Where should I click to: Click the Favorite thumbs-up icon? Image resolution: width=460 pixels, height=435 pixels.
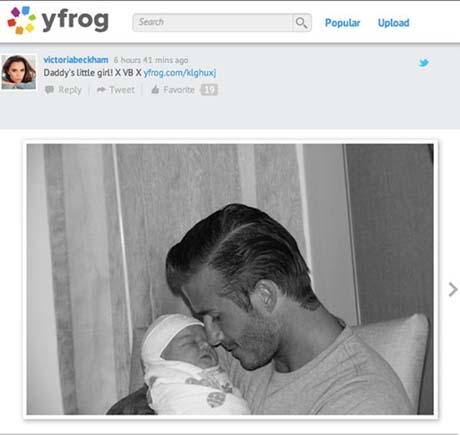155,89
